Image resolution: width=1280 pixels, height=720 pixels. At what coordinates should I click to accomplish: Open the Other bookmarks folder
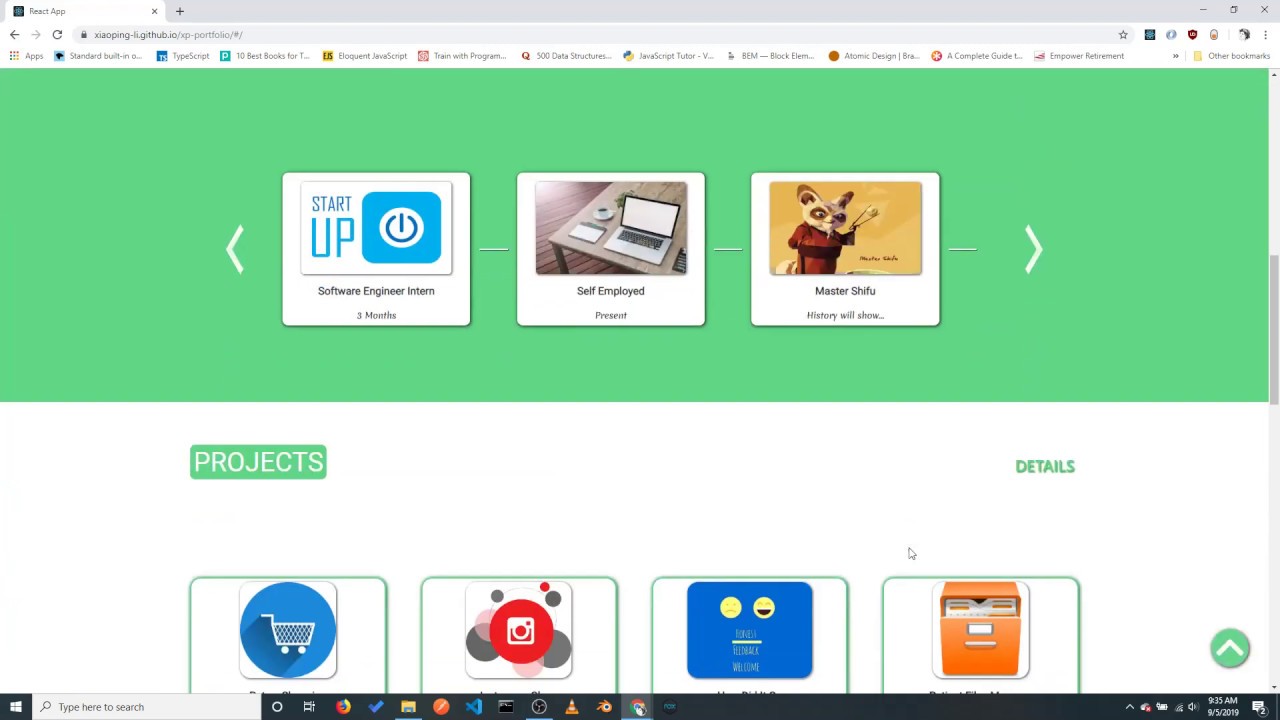(x=1231, y=56)
